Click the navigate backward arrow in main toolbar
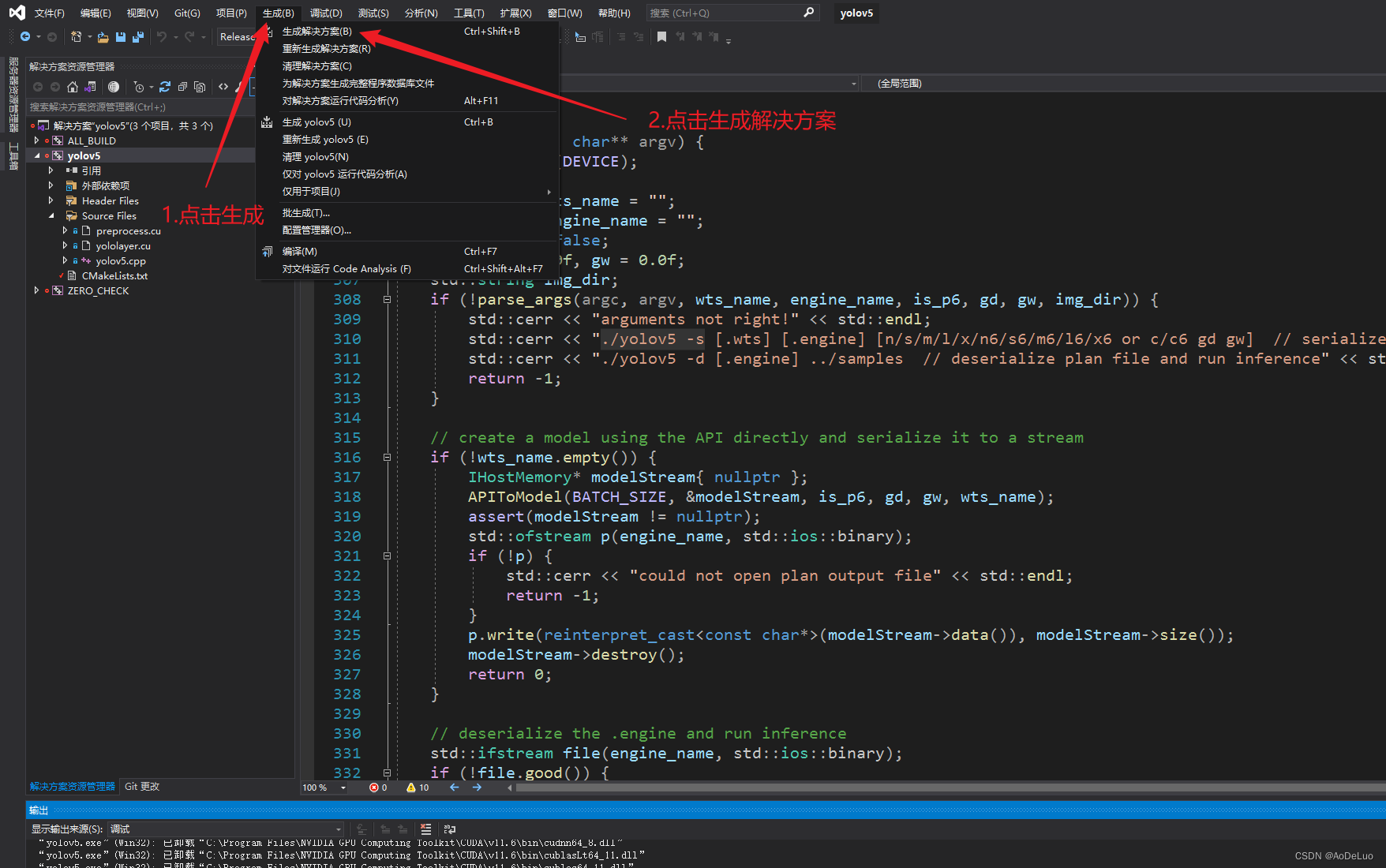This screenshot has height=868, width=1386. (x=25, y=37)
